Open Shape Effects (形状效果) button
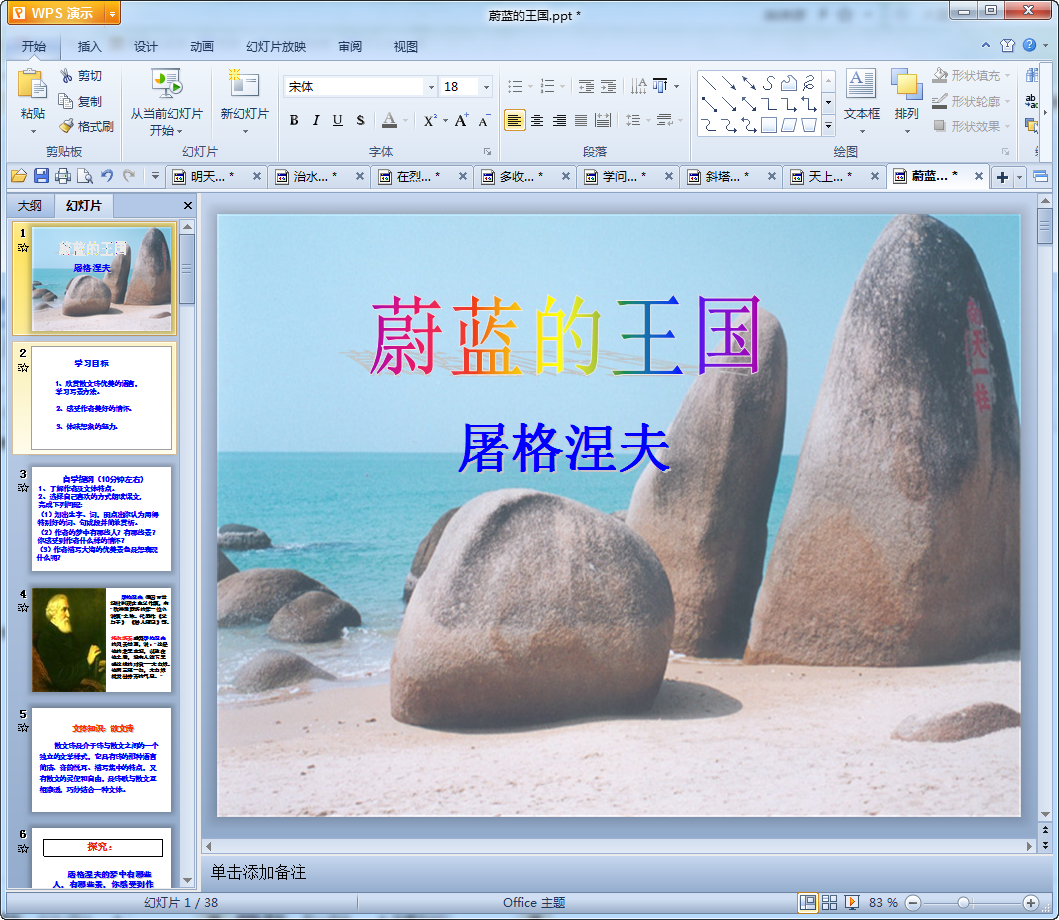1059x920 pixels. click(971, 126)
